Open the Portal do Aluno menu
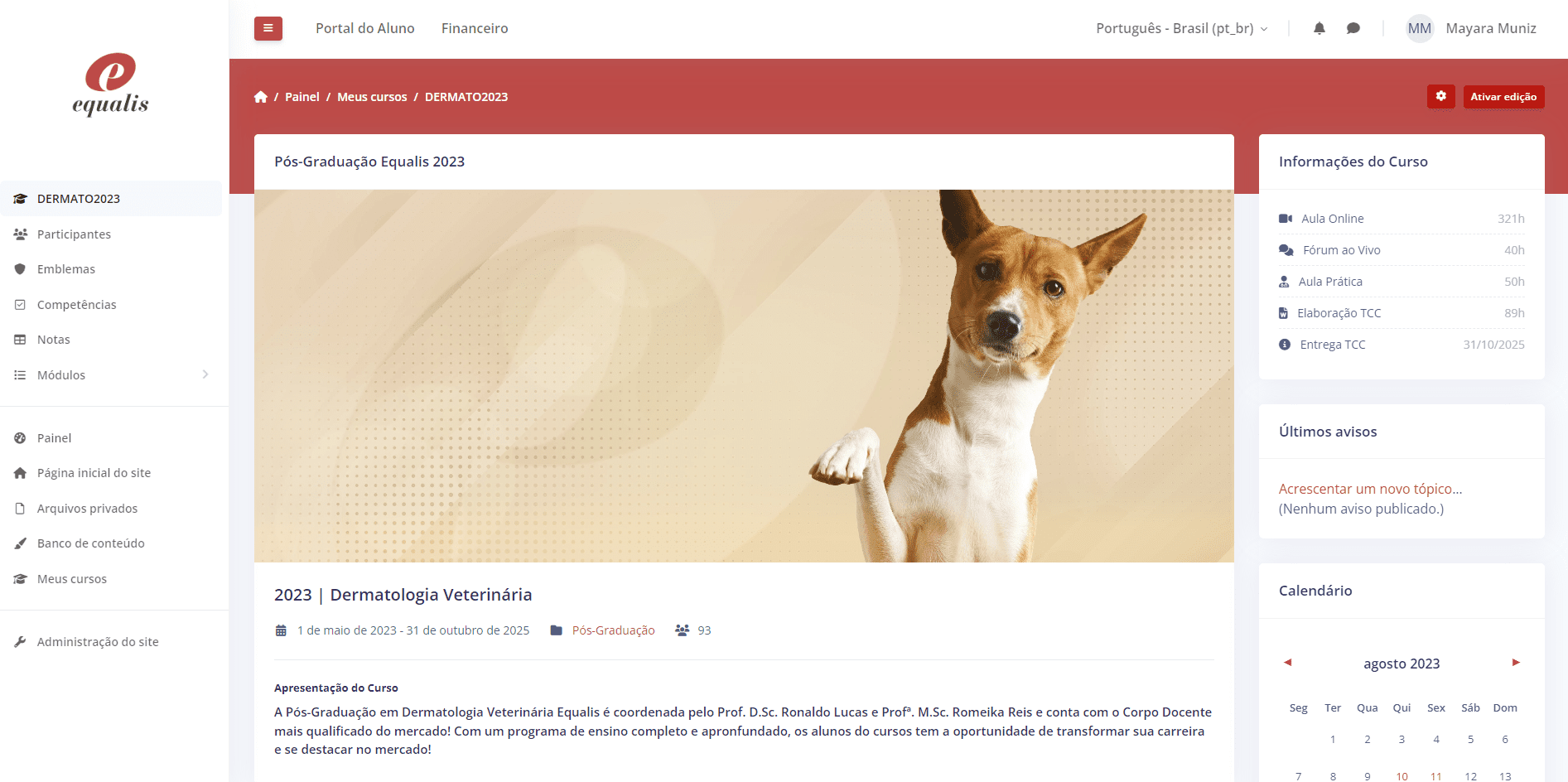The height and width of the screenshot is (782, 1568). pyautogui.click(x=365, y=28)
